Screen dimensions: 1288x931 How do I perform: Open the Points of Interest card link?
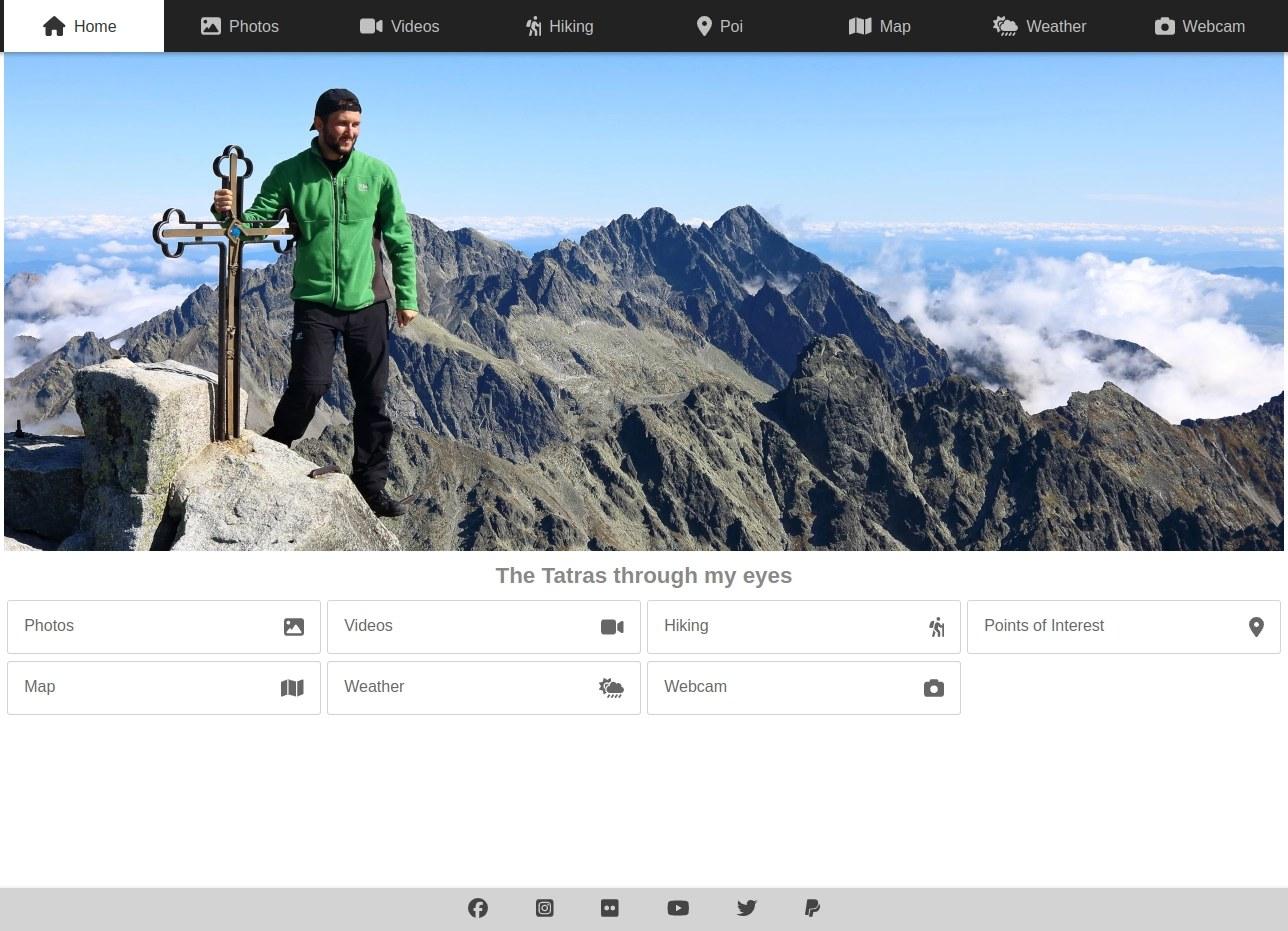coord(1124,627)
